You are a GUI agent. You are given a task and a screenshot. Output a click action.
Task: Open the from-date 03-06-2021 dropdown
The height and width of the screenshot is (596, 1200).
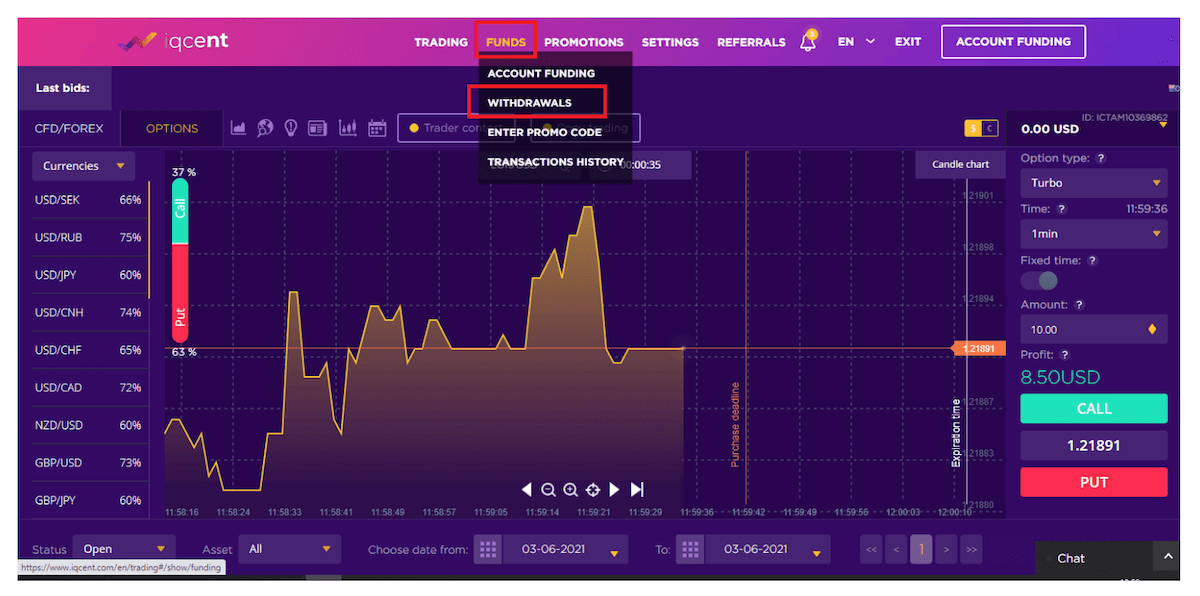[x=565, y=549]
